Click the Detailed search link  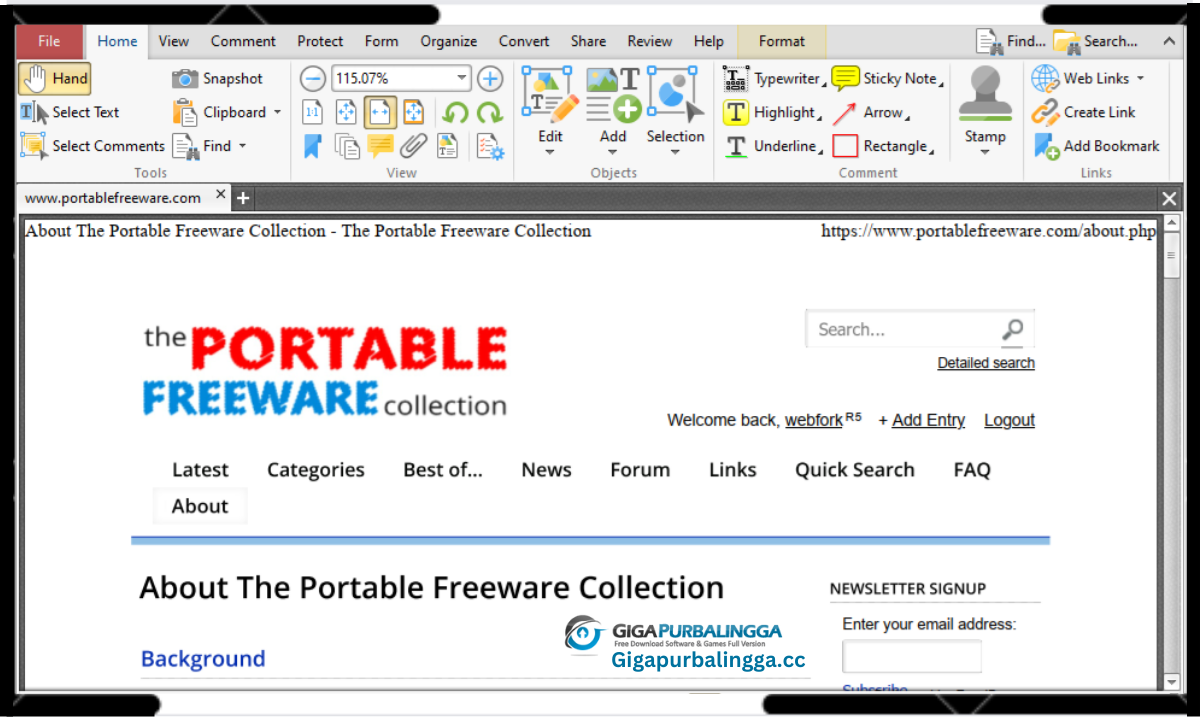(986, 363)
